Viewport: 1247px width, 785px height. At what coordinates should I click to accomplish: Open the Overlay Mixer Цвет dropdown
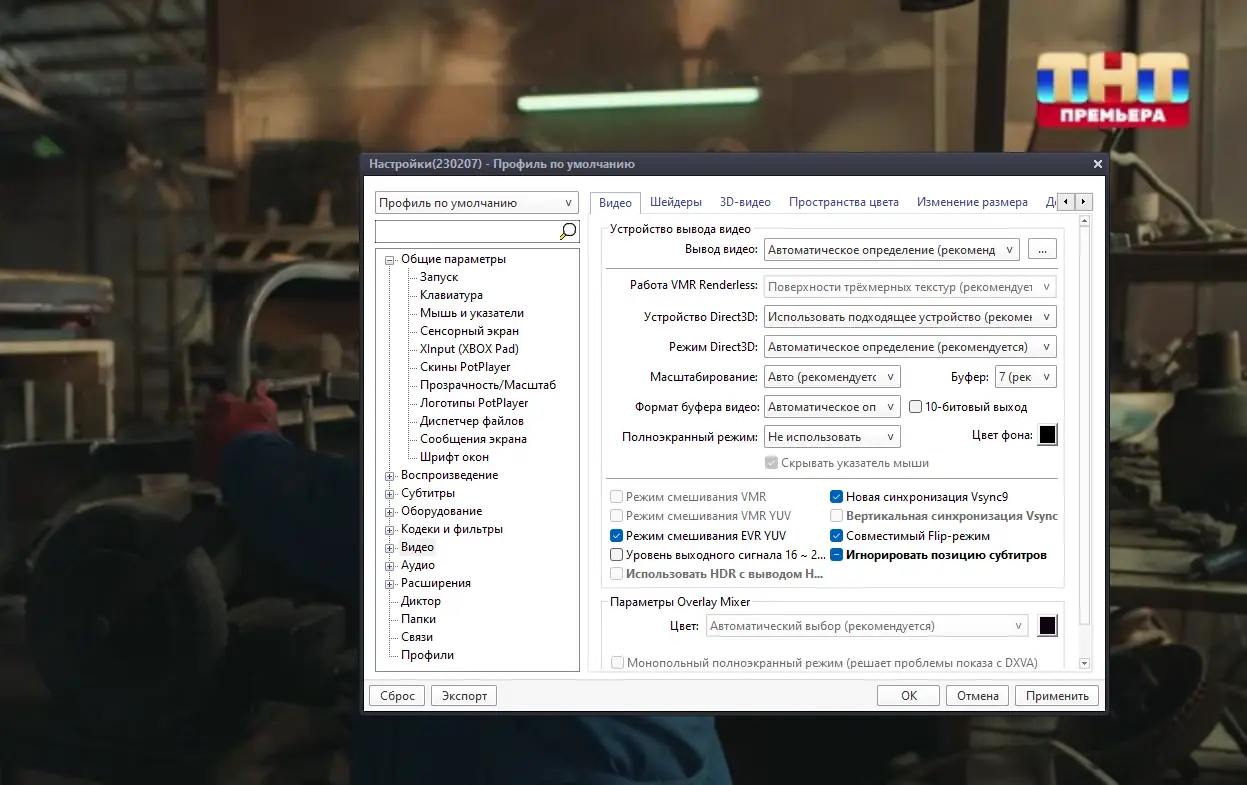click(x=867, y=626)
